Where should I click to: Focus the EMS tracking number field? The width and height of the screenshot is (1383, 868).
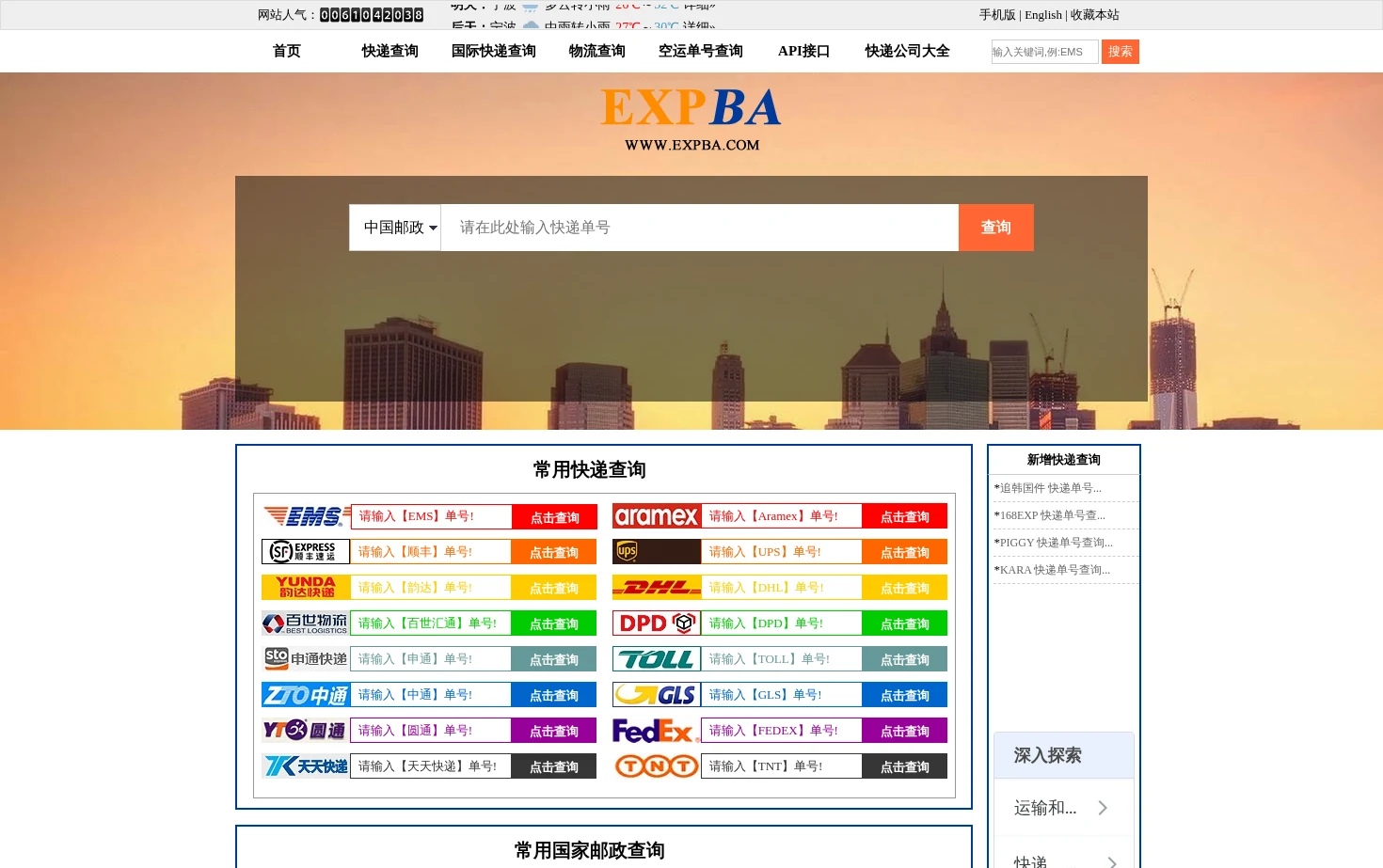(x=432, y=516)
